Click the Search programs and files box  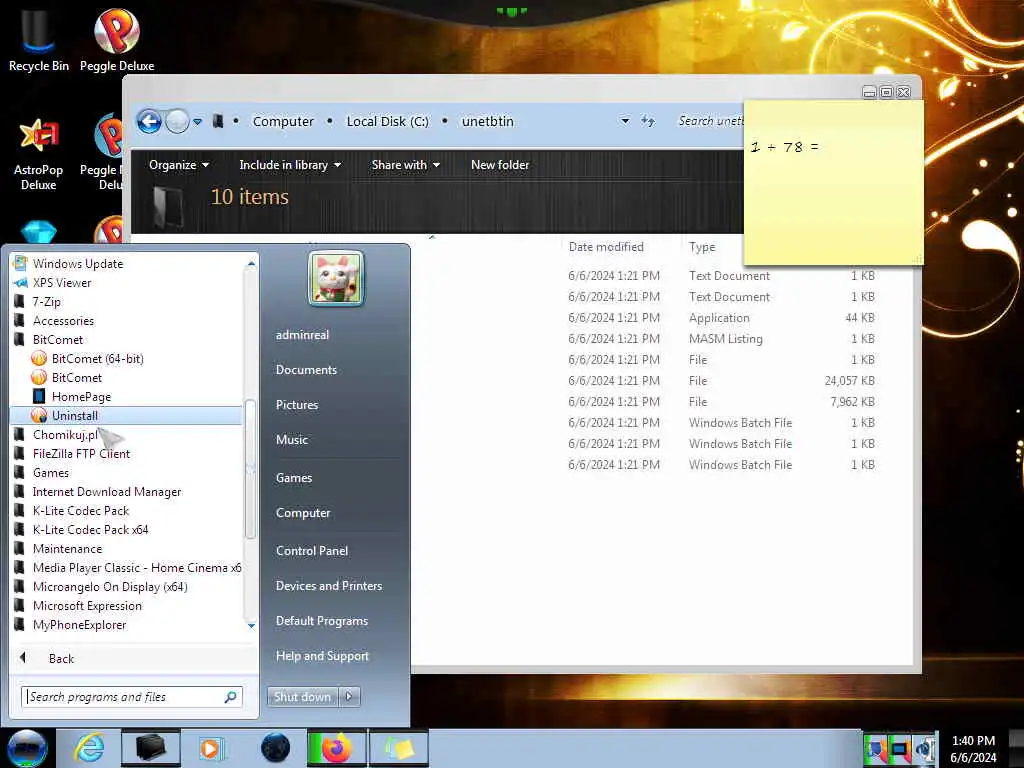point(131,697)
